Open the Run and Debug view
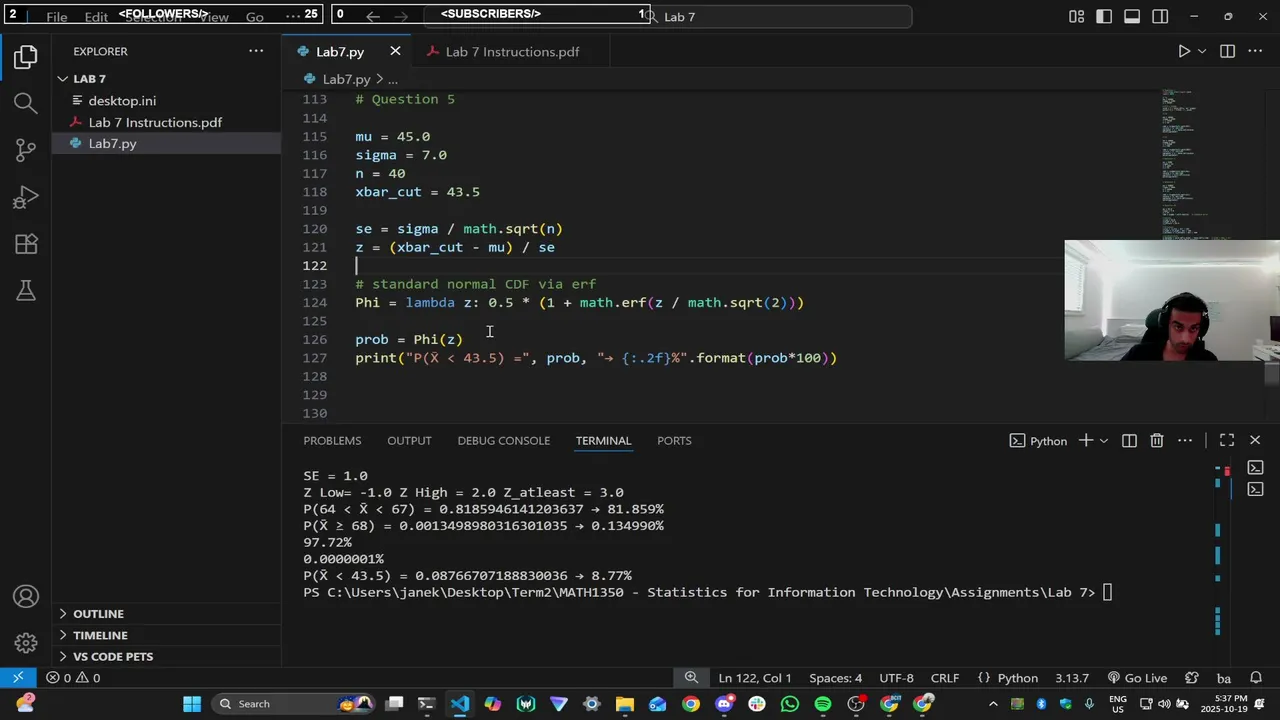 [x=26, y=197]
